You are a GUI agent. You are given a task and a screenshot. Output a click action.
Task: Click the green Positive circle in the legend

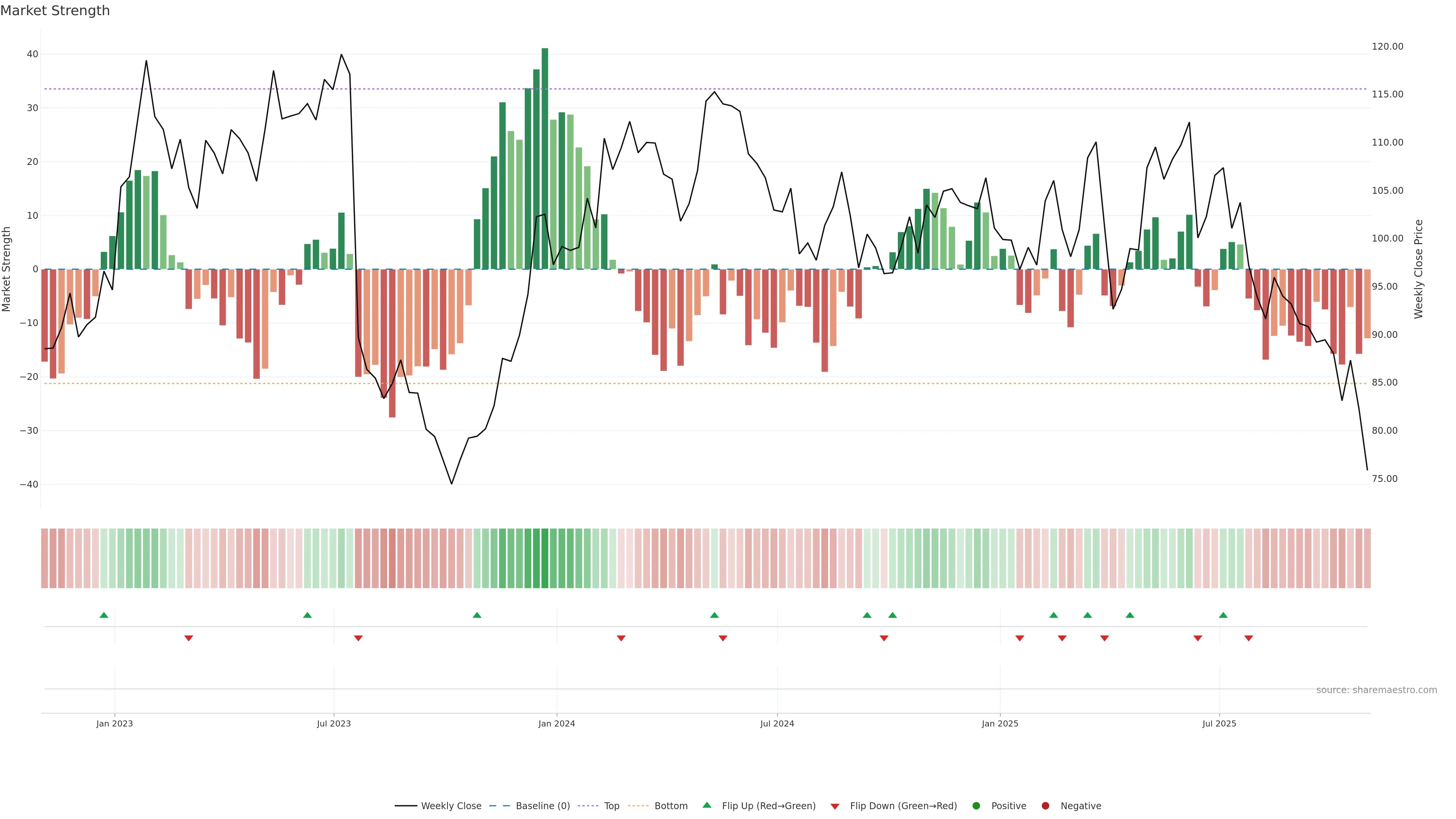976,805
